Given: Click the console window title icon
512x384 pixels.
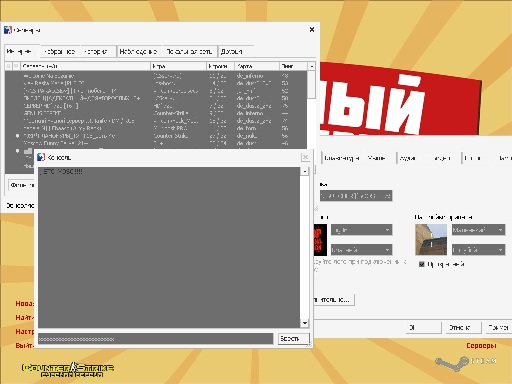Looking at the screenshot, I should [x=41, y=157].
